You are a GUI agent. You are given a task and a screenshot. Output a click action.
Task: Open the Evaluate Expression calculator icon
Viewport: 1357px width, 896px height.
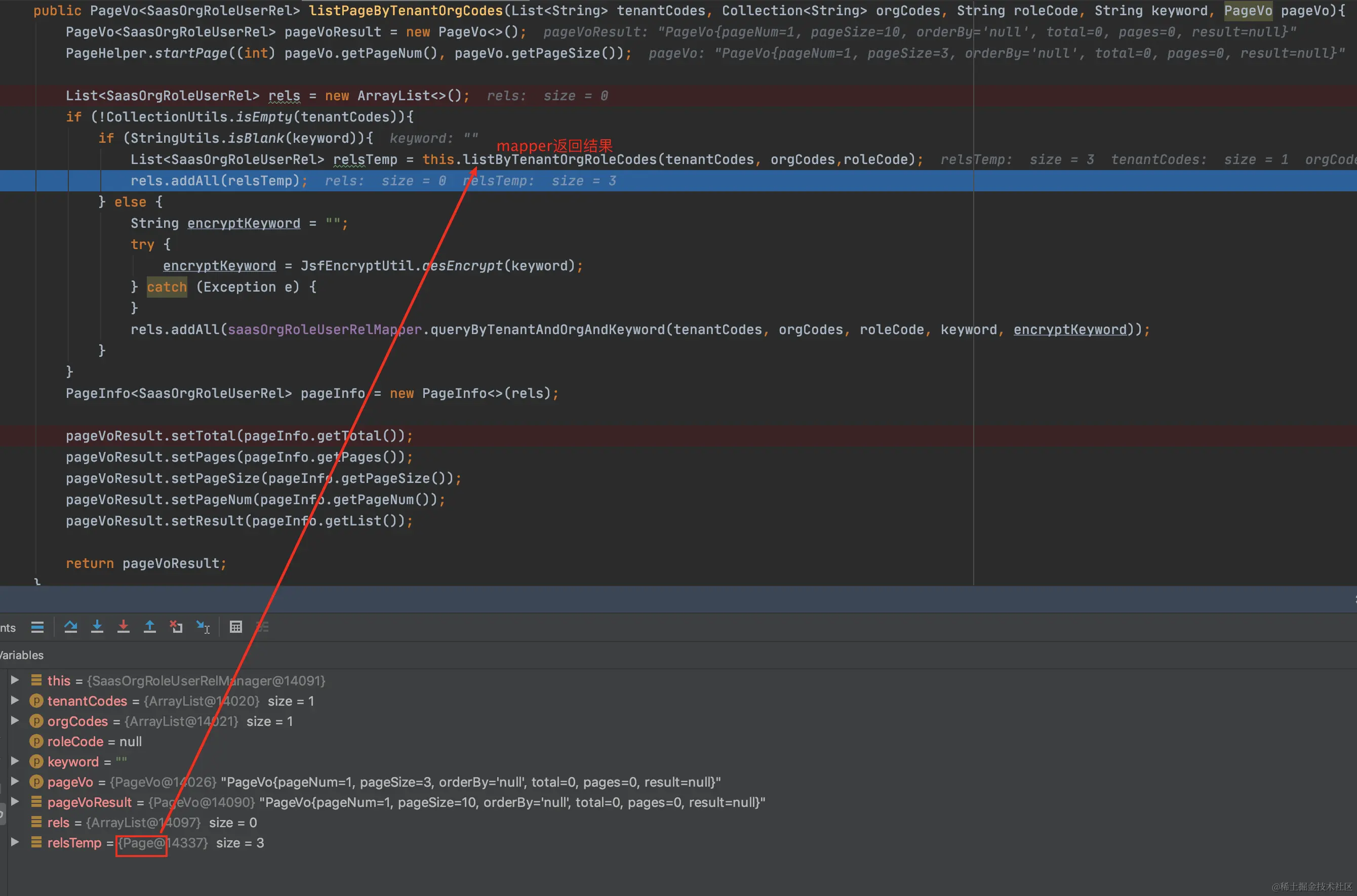coord(235,627)
